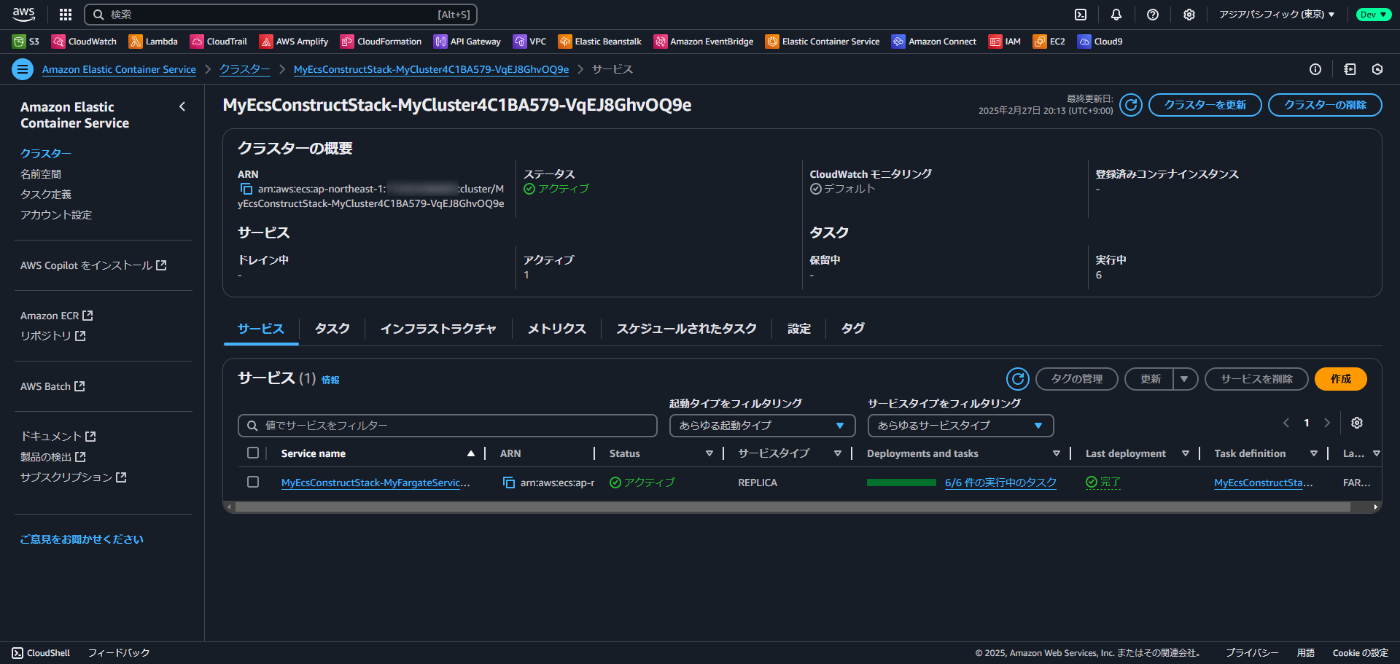Switch to the メトリクス tab

click(556, 328)
